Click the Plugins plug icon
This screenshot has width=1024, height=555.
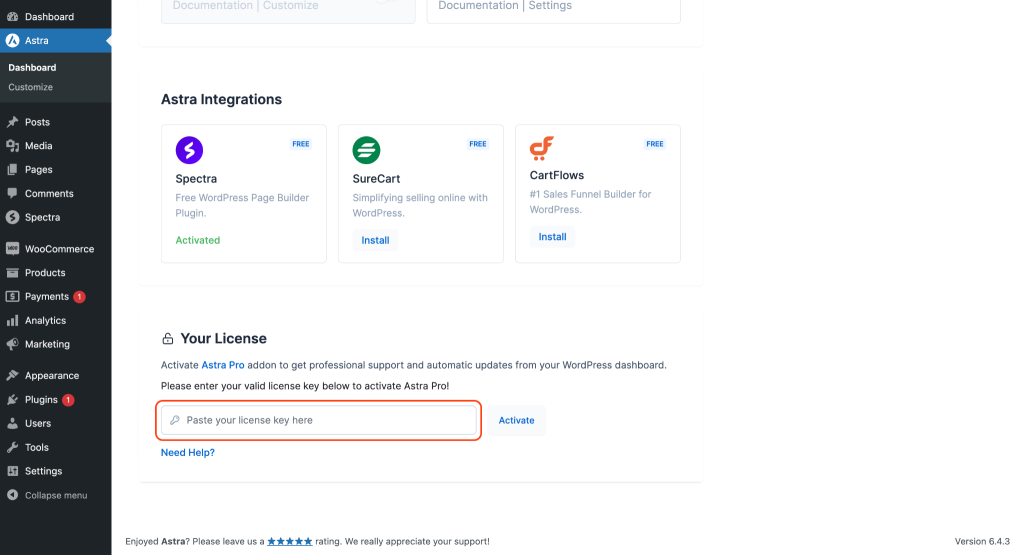pos(12,400)
